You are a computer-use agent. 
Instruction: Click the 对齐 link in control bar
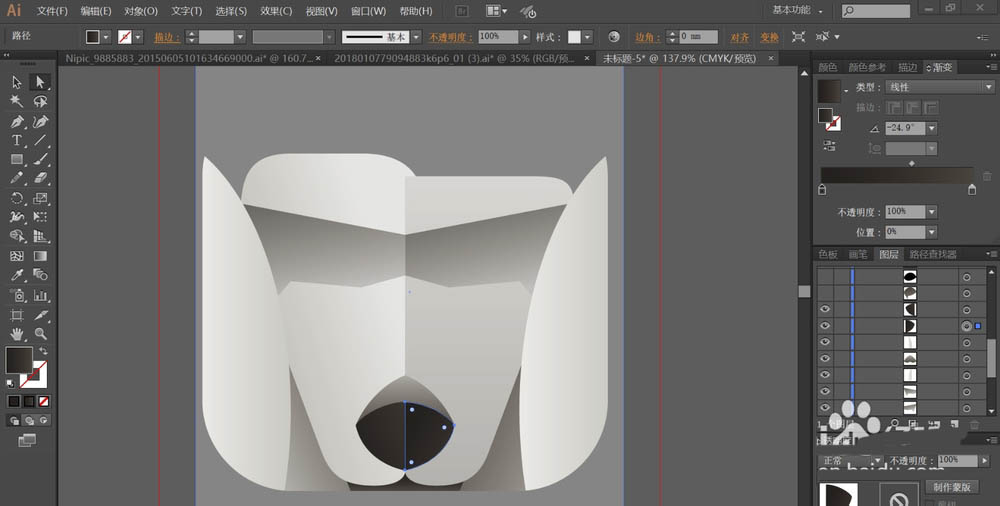click(739, 38)
